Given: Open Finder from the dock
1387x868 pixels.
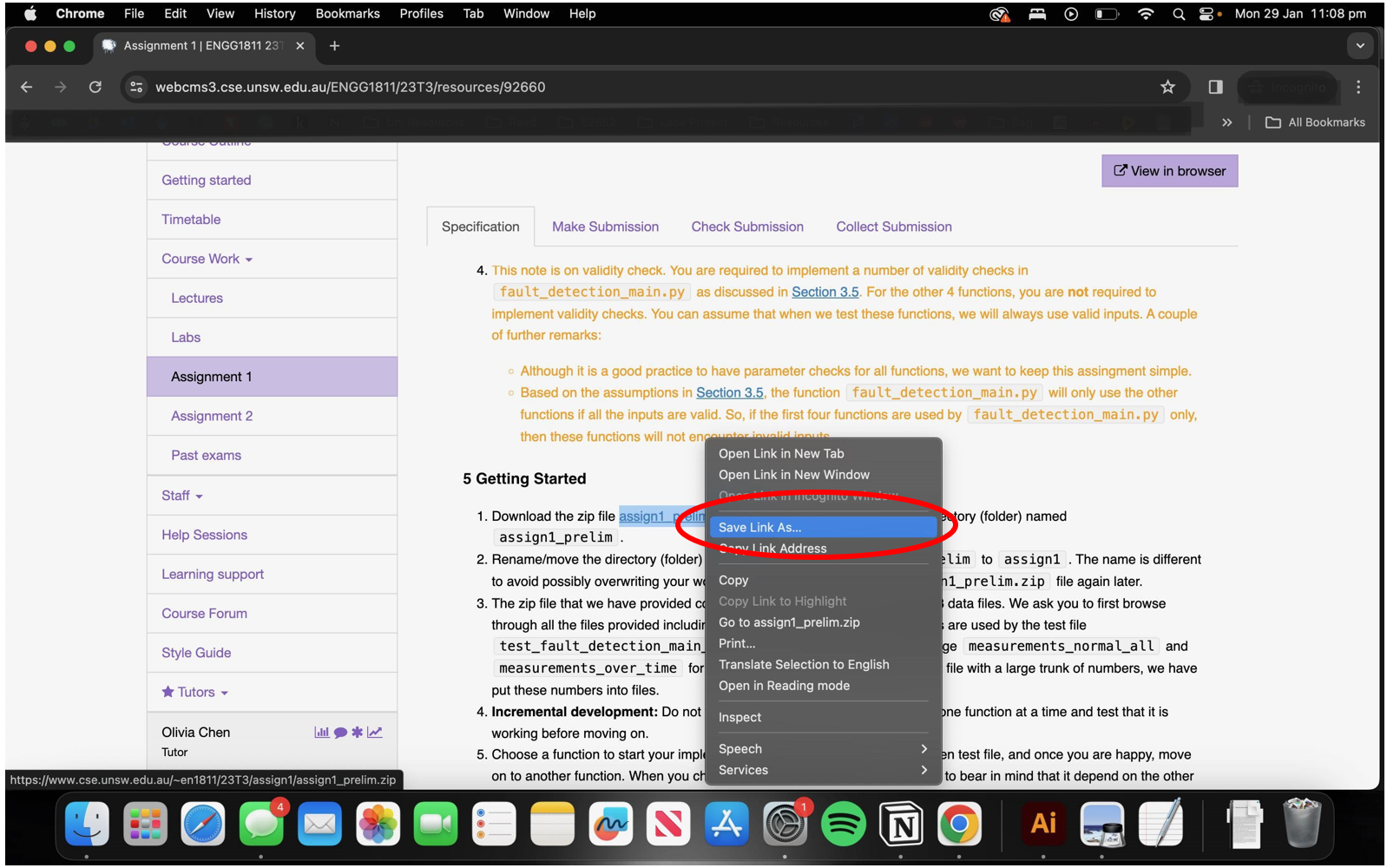Looking at the screenshot, I should (x=87, y=823).
